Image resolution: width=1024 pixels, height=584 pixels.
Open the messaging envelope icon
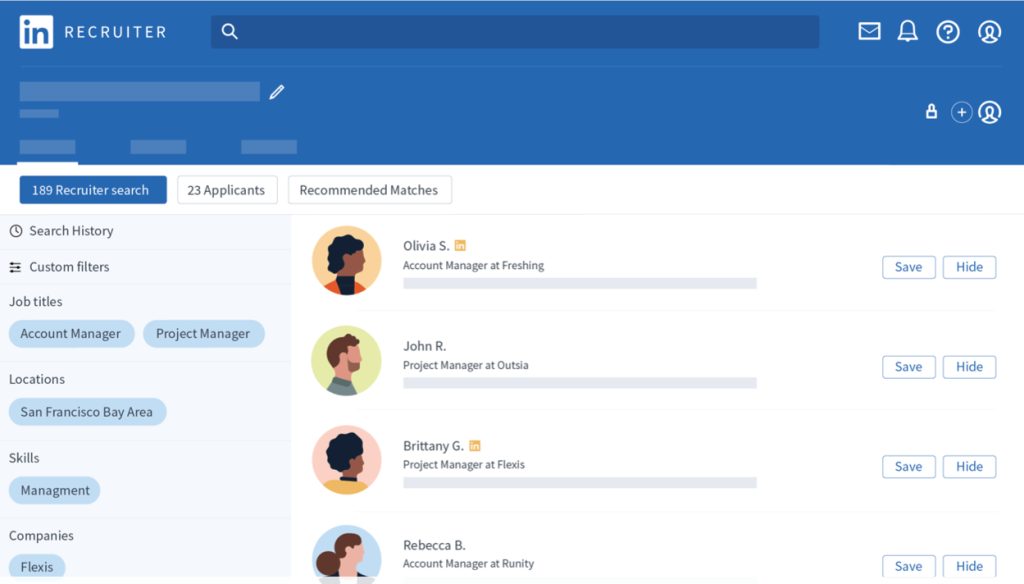[x=869, y=31]
